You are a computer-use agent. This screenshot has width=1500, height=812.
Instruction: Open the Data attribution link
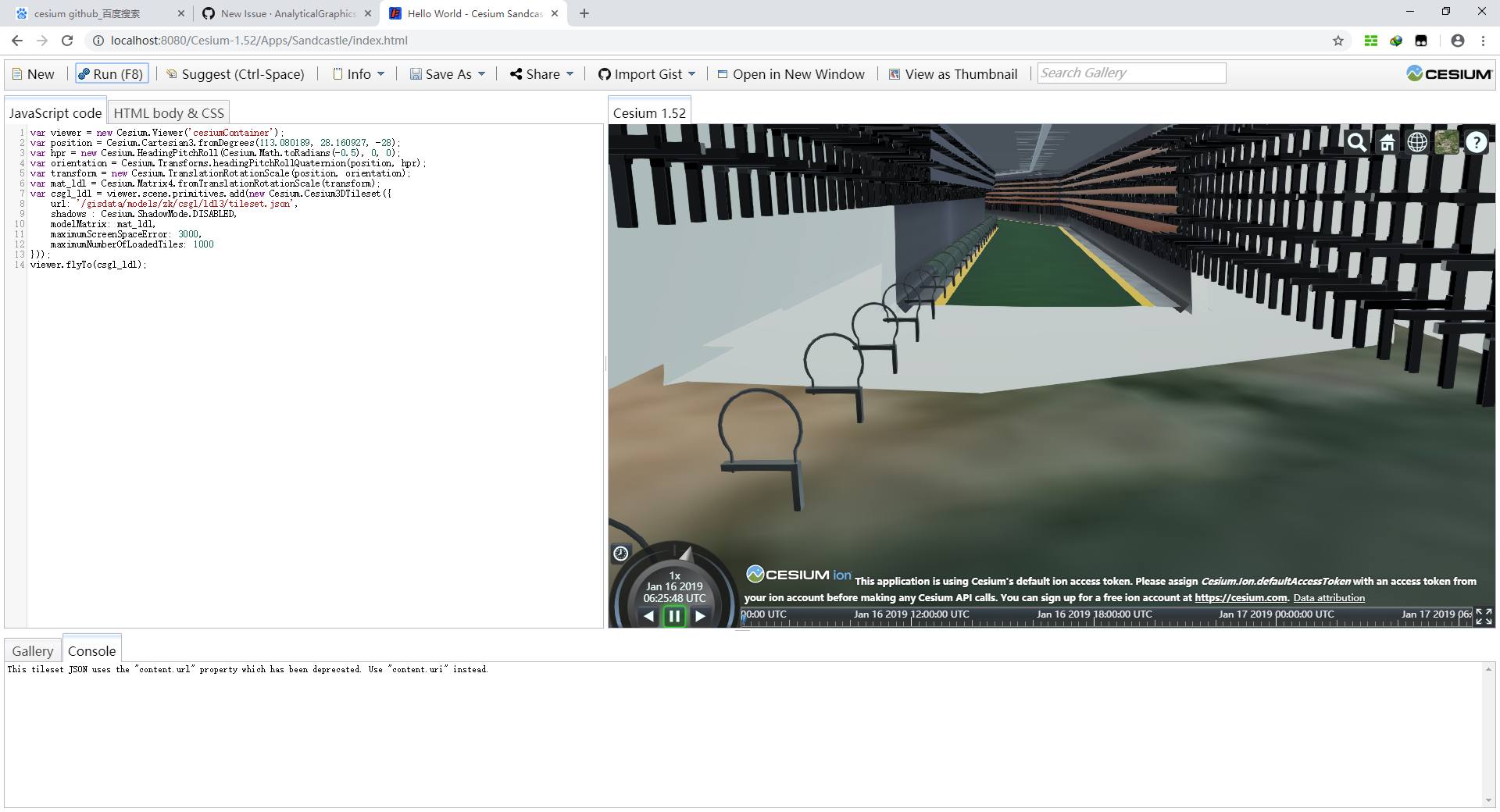click(1329, 597)
